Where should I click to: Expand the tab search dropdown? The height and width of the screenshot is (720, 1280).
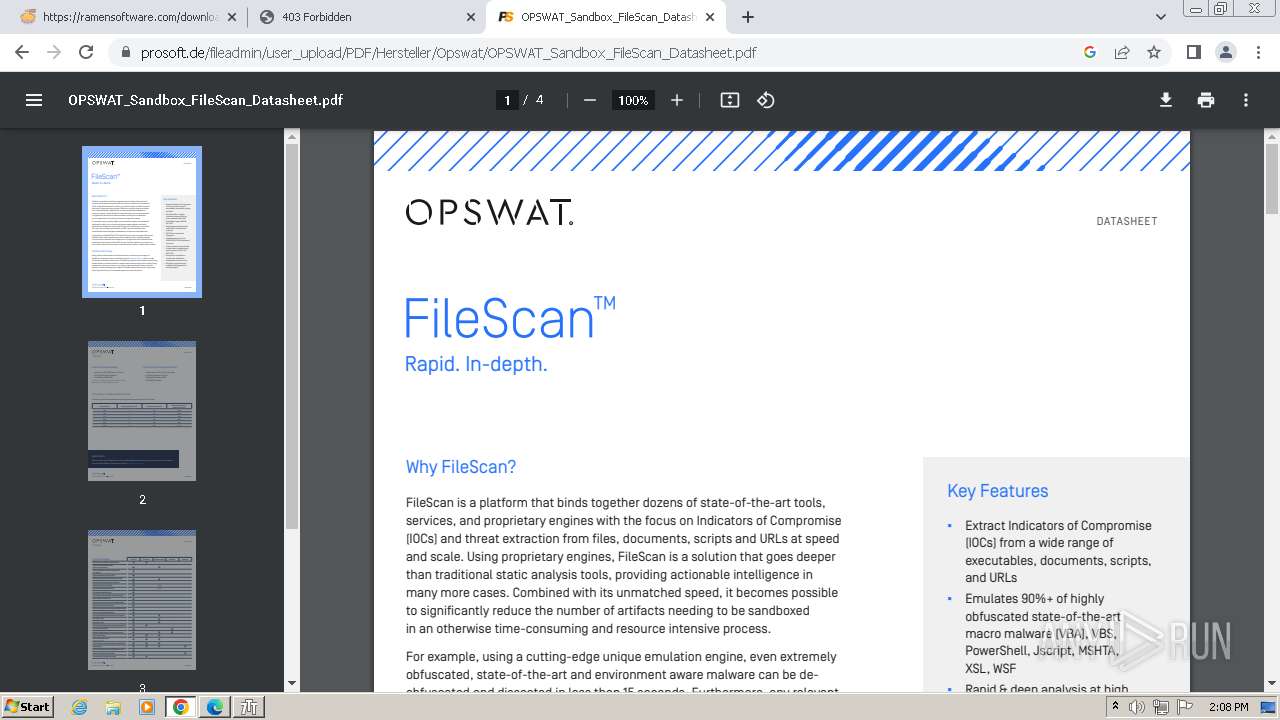(x=1161, y=17)
